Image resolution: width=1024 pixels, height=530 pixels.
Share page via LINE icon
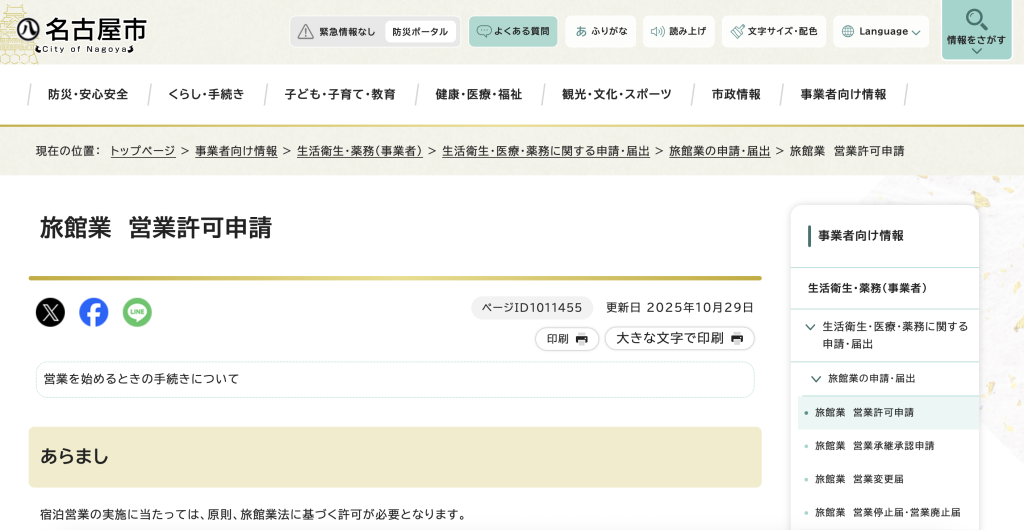(137, 313)
